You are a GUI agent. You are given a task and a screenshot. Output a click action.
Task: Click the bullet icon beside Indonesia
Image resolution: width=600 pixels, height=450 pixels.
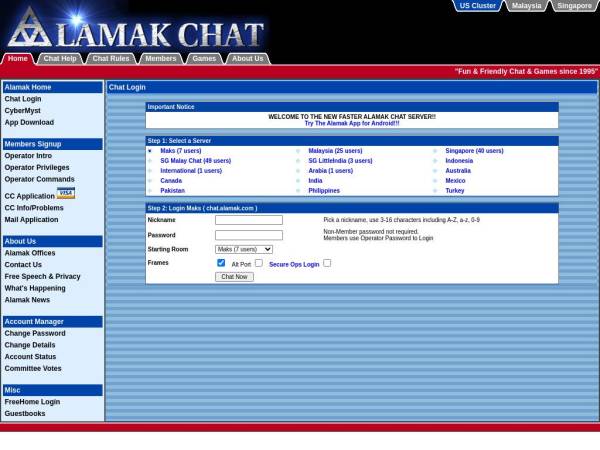pyautogui.click(x=435, y=161)
